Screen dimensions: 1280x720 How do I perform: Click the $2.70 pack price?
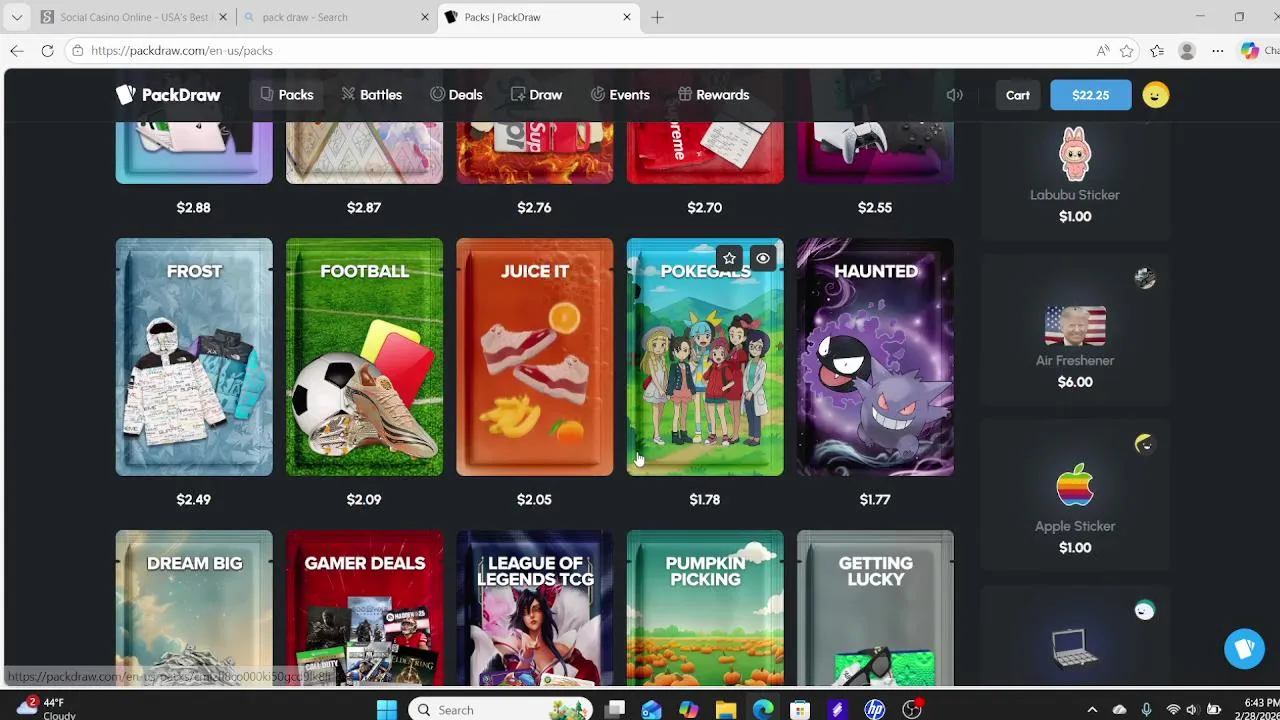coord(704,207)
